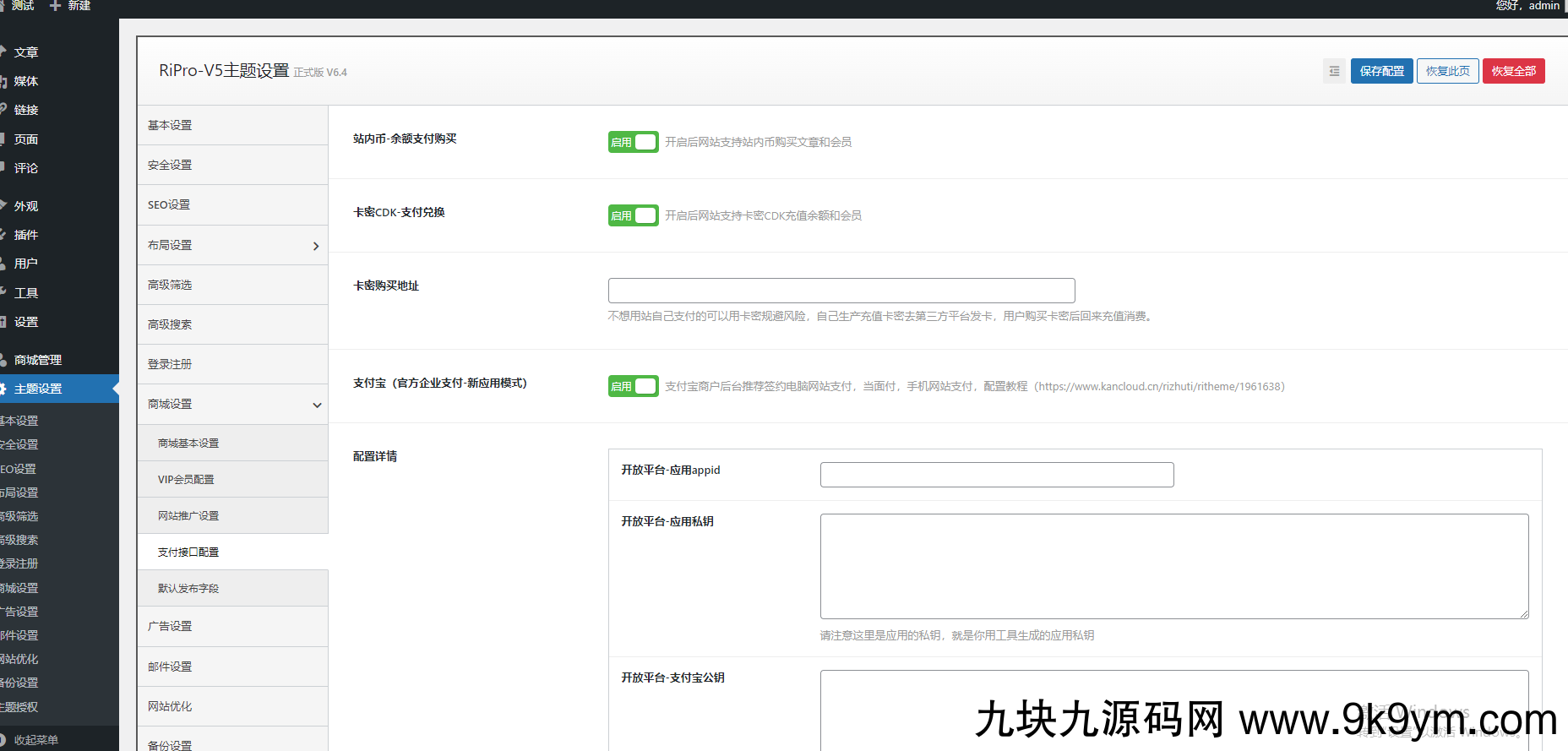Open the 评论 comments menu
This screenshot has height=751, width=1568.
click(25, 168)
